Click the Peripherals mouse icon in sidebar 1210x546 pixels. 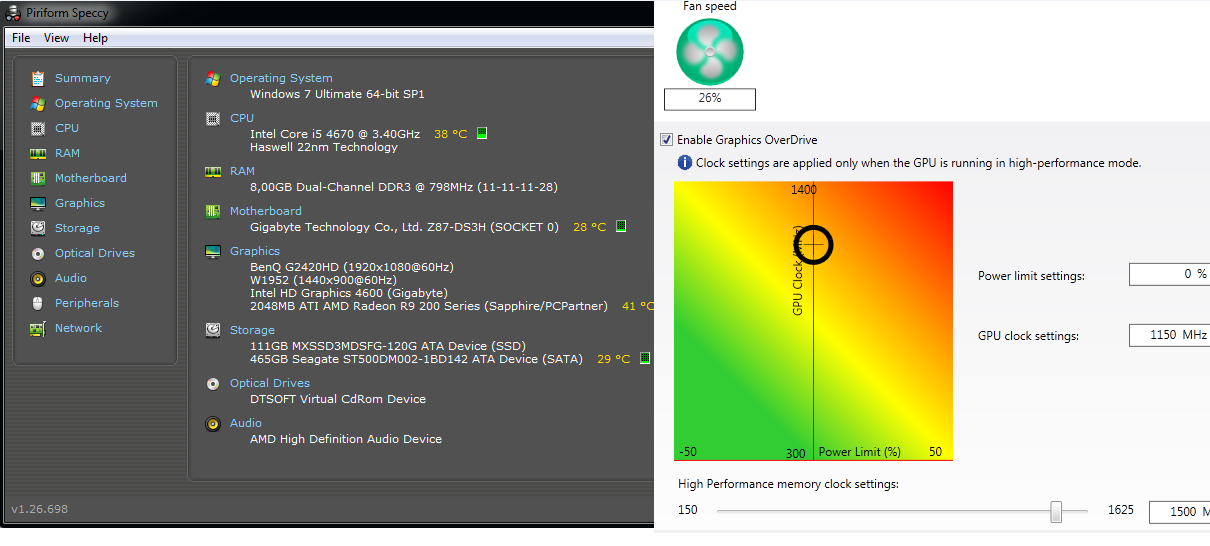pyautogui.click(x=38, y=303)
